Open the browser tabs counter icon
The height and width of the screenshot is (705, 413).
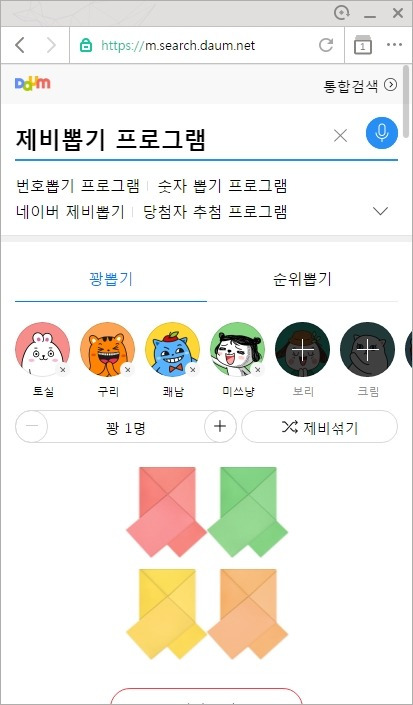tap(363, 45)
